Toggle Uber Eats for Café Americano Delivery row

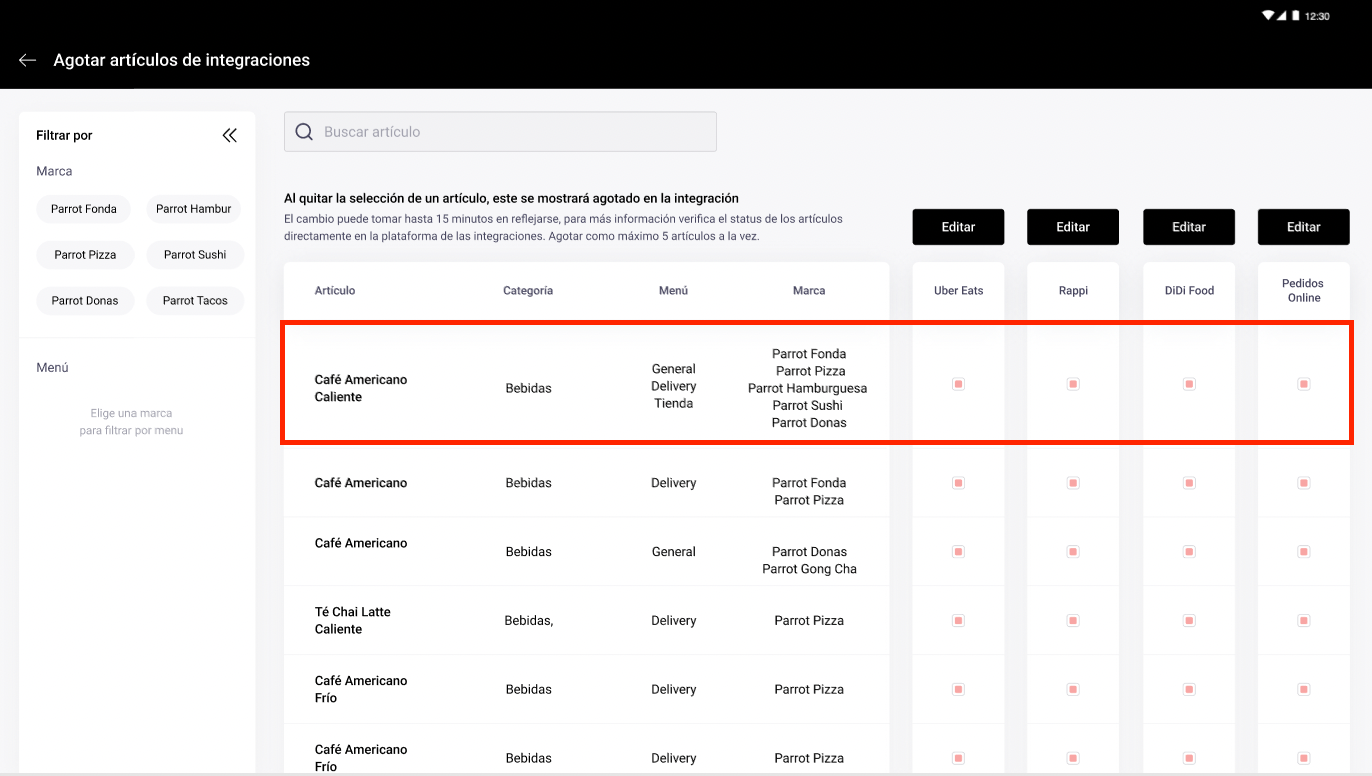point(958,483)
